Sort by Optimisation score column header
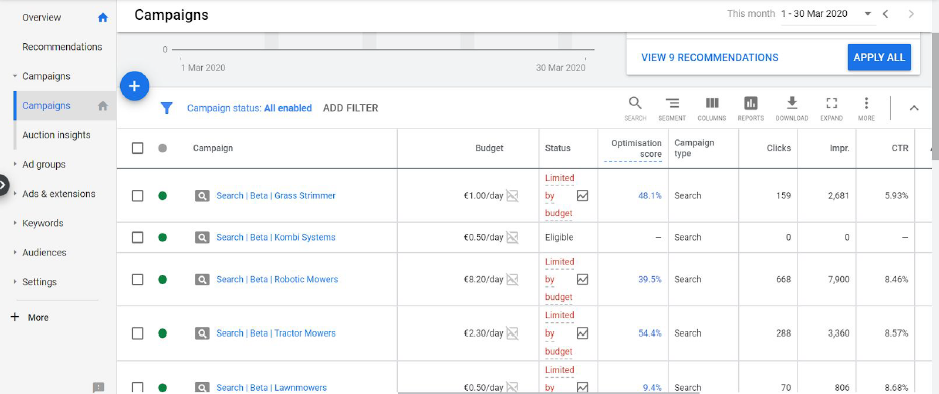This screenshot has height=394, width=939. click(x=636, y=148)
